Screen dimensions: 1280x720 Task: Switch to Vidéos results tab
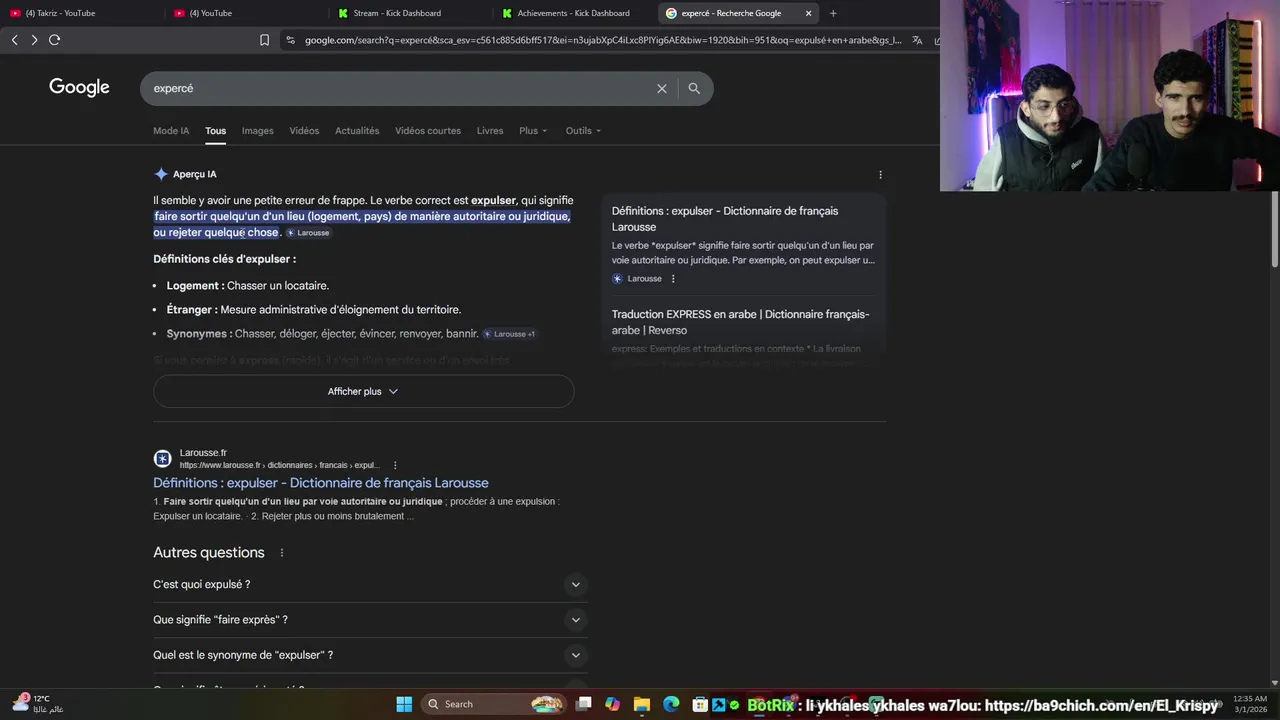304,131
